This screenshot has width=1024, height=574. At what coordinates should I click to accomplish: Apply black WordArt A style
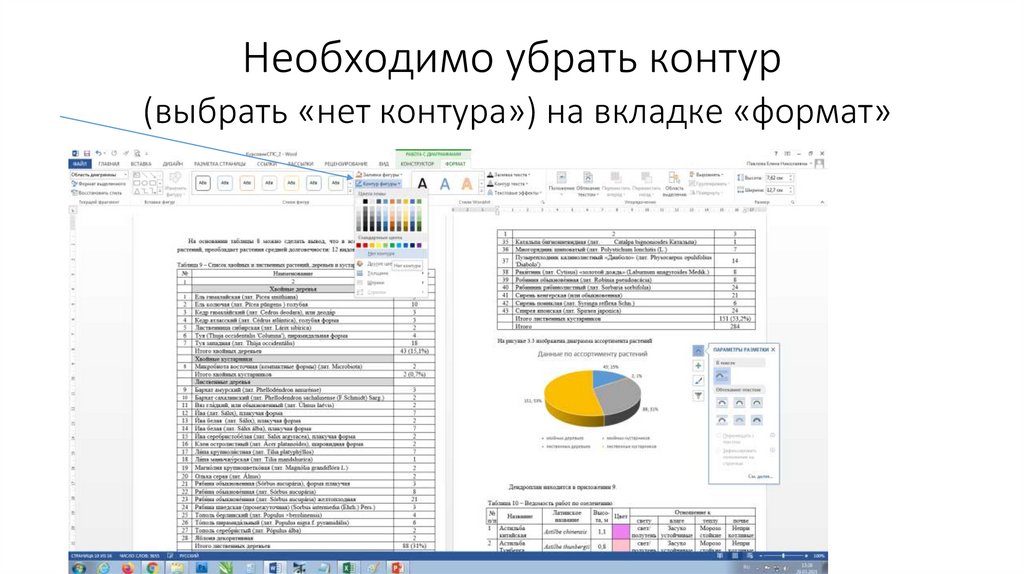pos(423,184)
